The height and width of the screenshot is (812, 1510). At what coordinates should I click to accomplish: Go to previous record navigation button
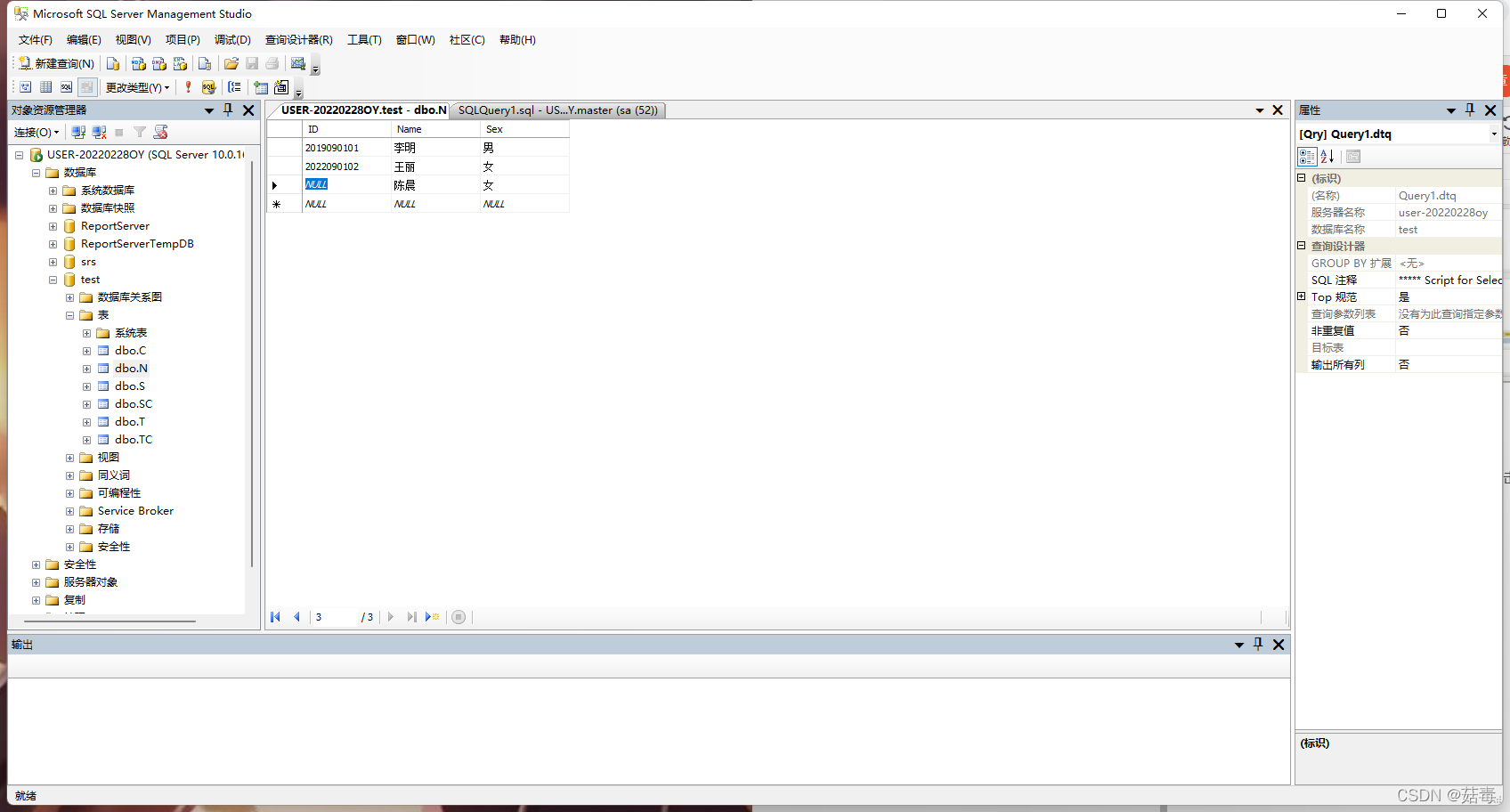point(296,617)
